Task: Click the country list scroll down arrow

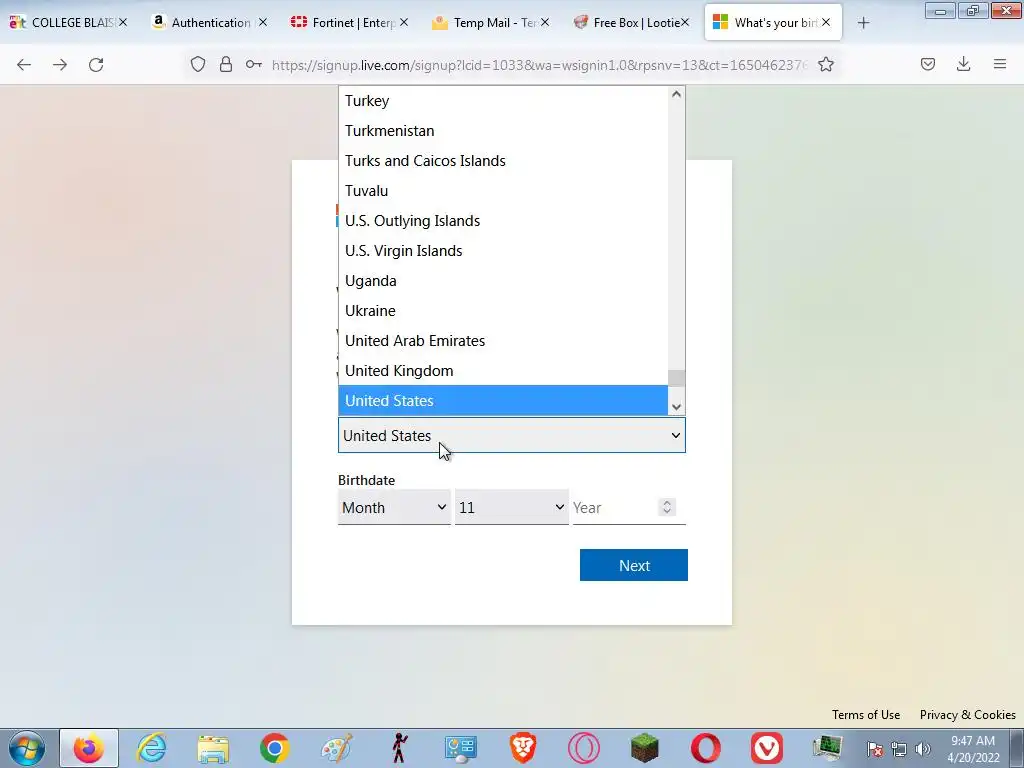Action: pyautogui.click(x=677, y=407)
